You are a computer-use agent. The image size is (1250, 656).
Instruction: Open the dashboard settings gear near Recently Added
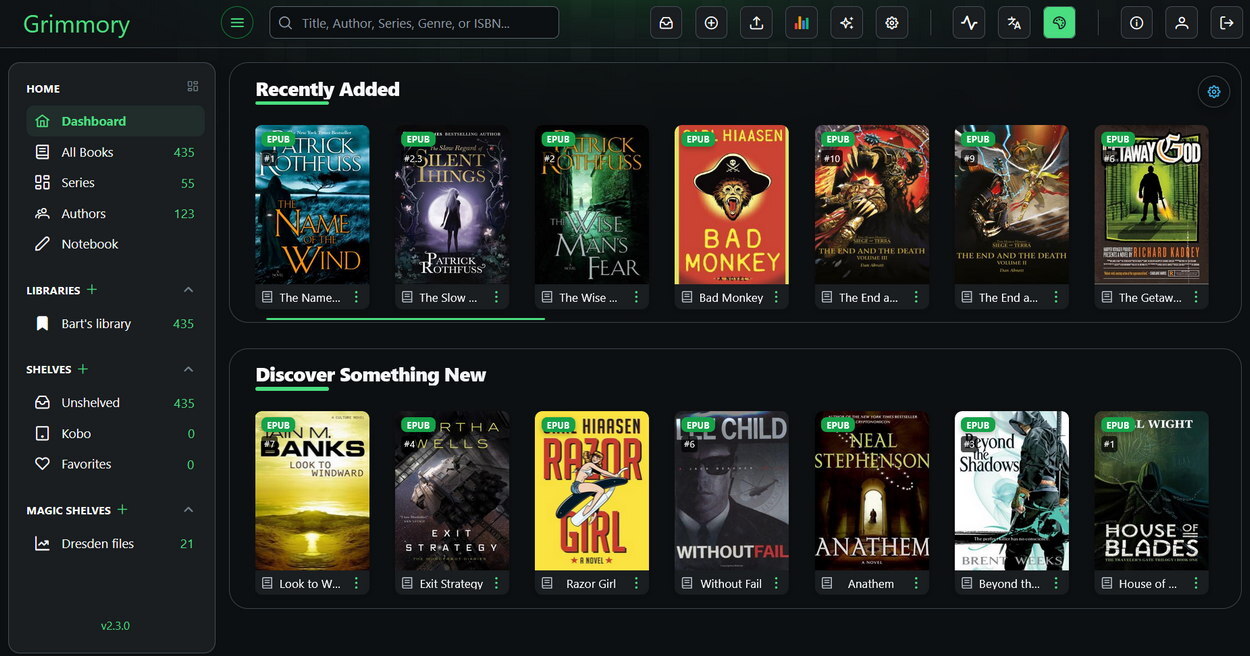pos(1214,92)
